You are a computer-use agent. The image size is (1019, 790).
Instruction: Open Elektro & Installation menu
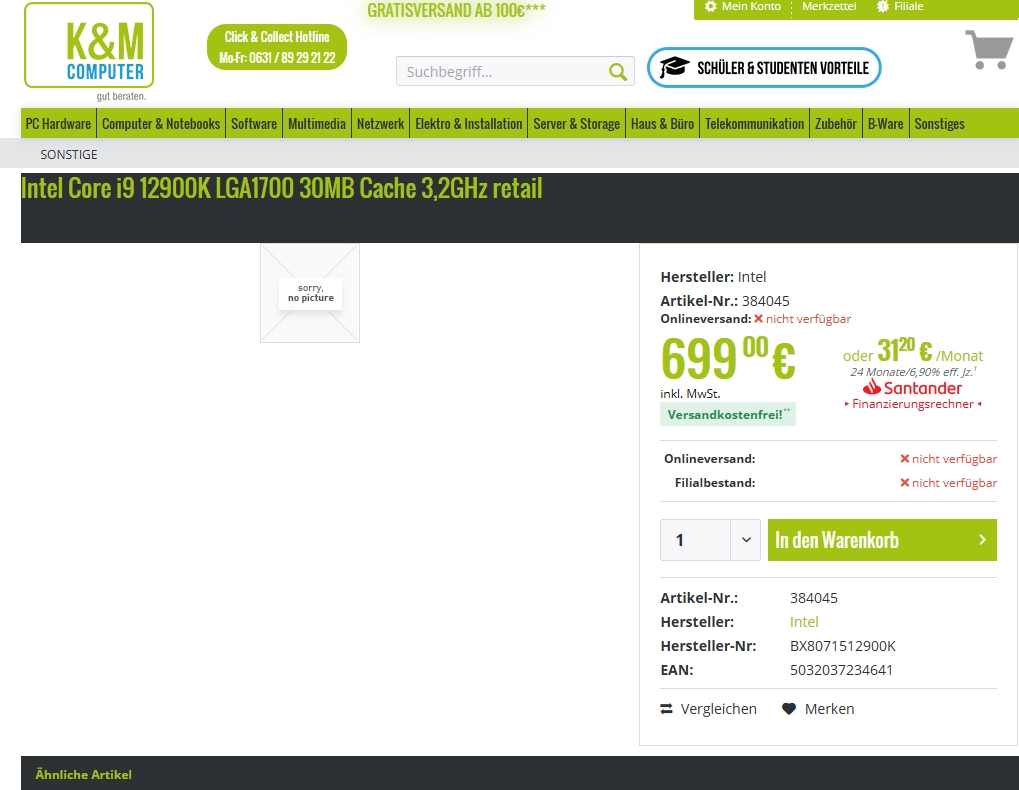pyautogui.click(x=469, y=123)
